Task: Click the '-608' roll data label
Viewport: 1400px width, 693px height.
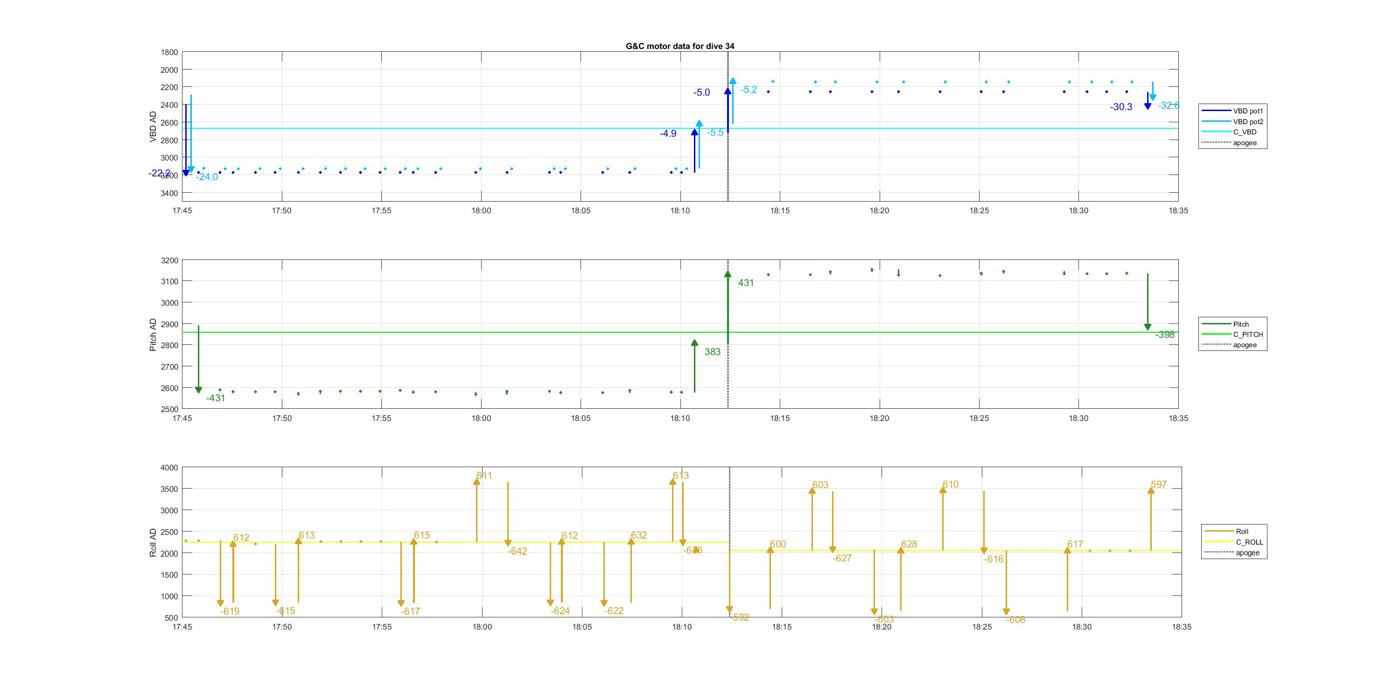Action: pos(1016,620)
